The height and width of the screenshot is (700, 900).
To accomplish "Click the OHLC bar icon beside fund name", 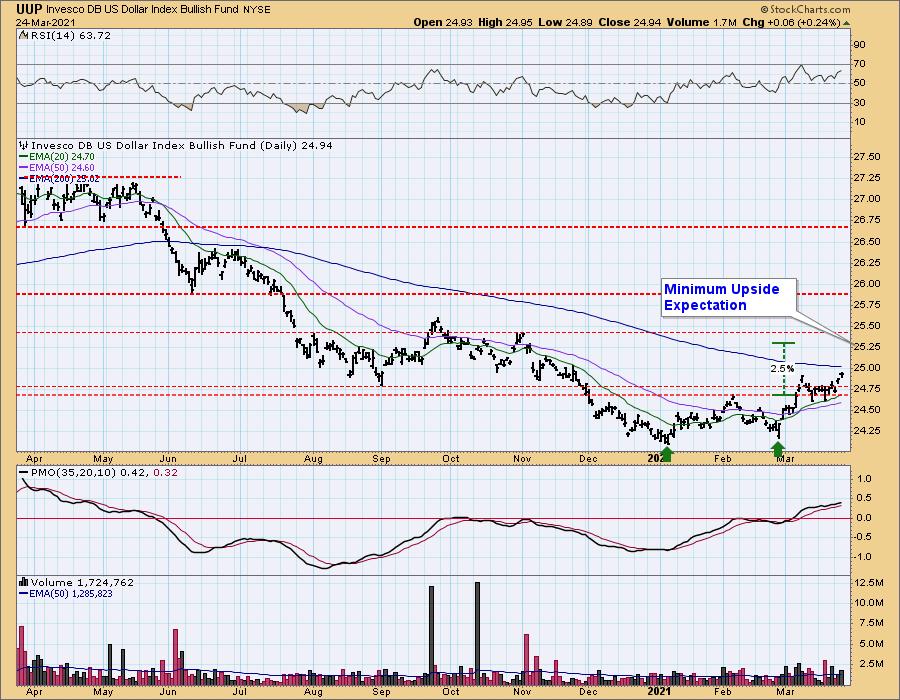I will (x=24, y=145).
